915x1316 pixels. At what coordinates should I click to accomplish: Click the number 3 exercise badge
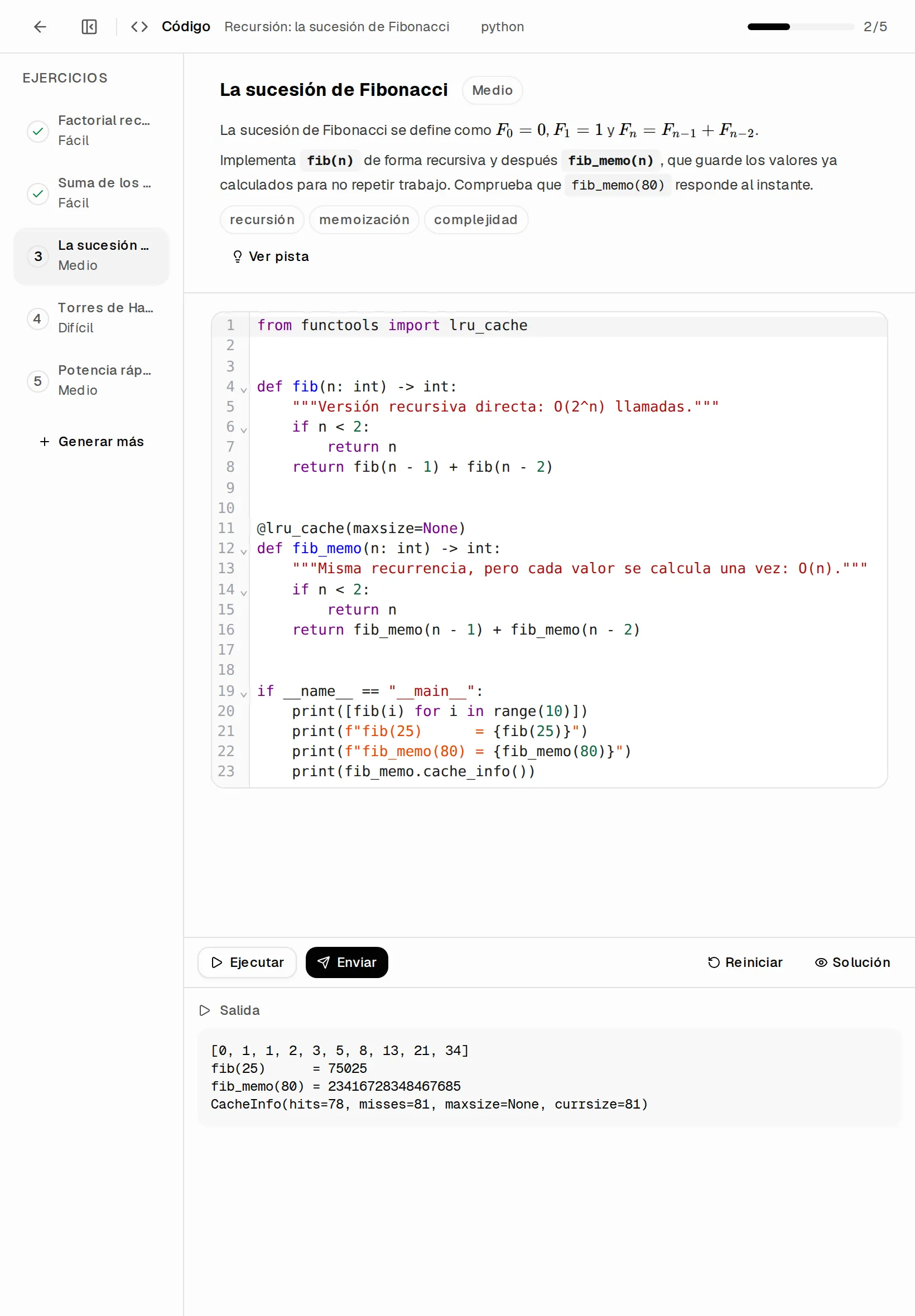[38, 256]
